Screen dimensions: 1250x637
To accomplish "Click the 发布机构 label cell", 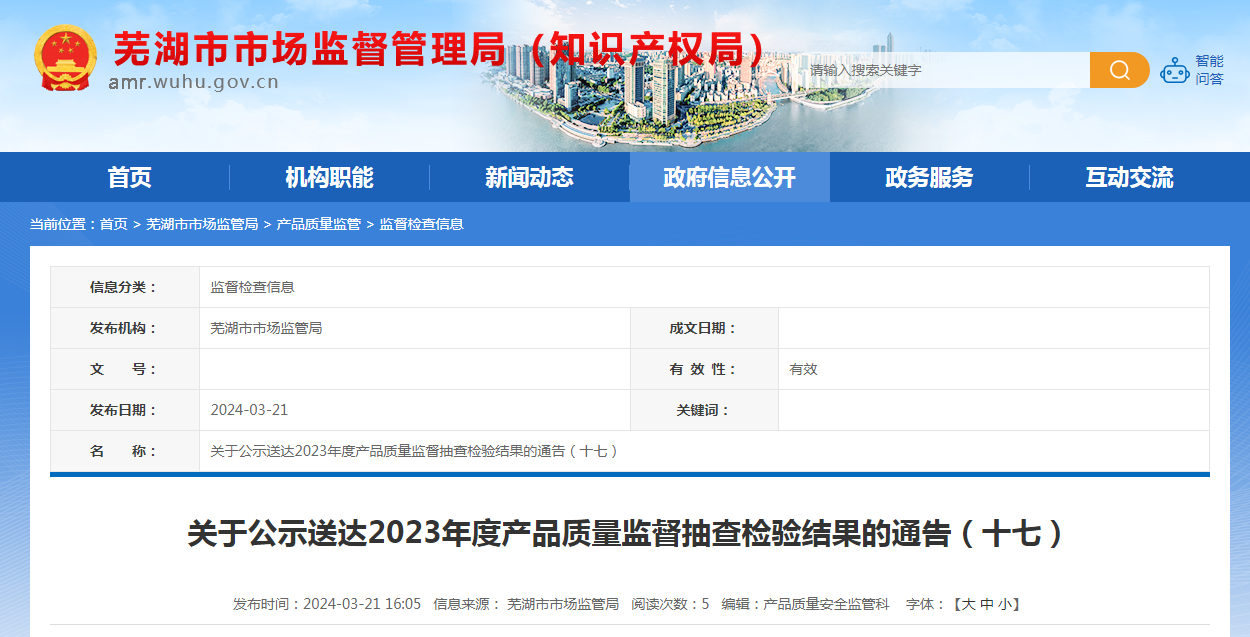I will pos(125,328).
